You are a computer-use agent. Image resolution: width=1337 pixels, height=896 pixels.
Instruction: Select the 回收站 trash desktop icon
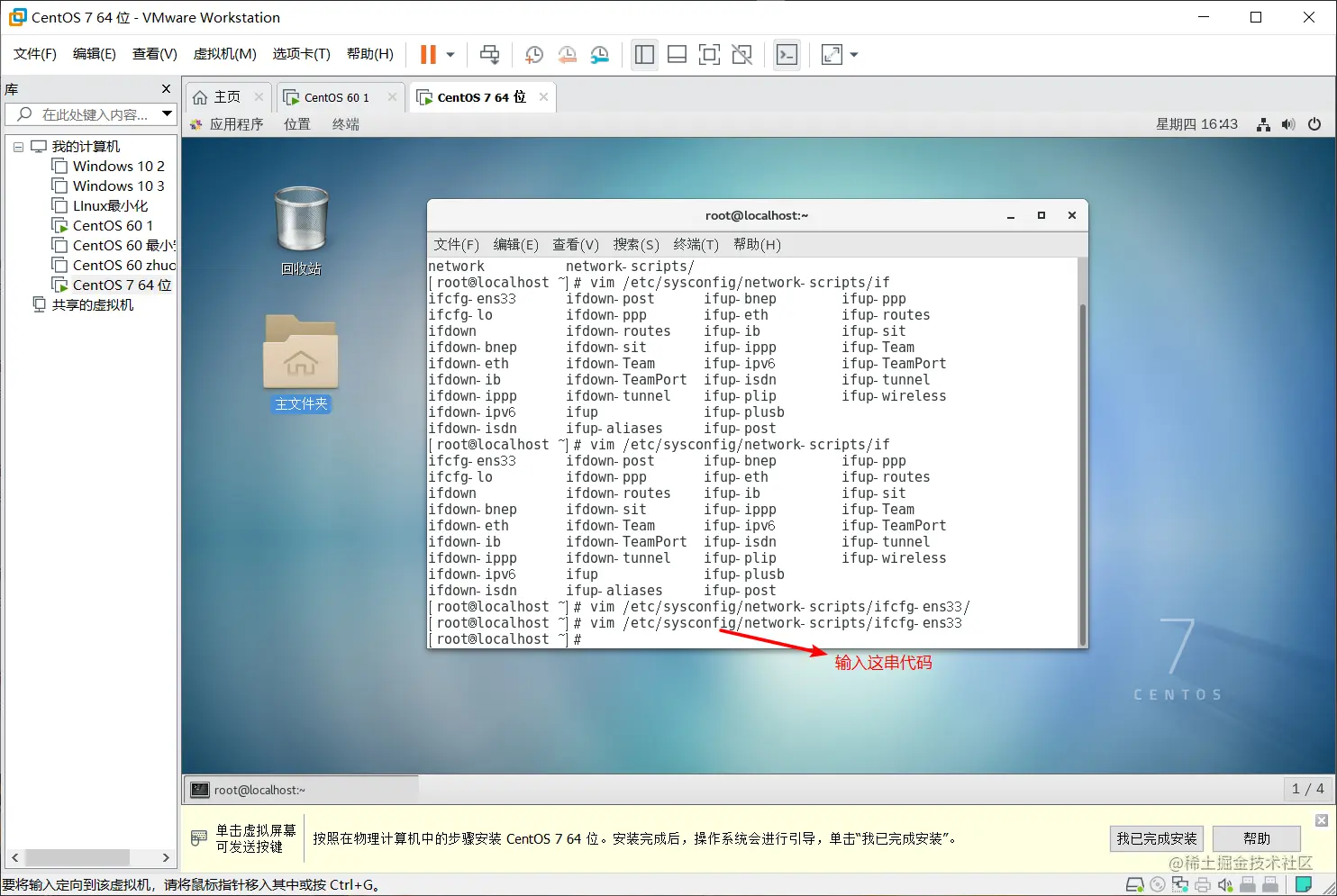[x=301, y=231]
